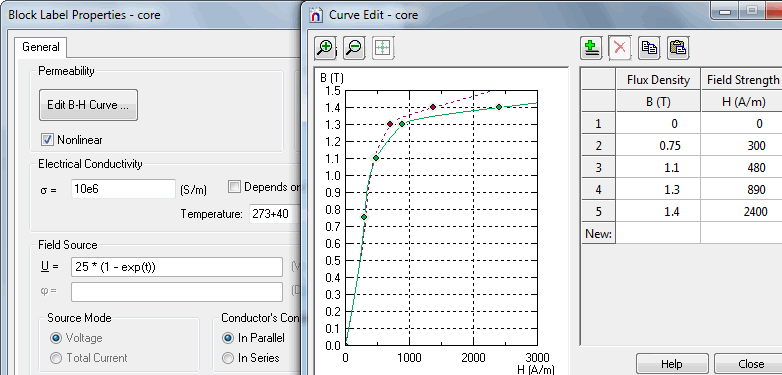
Task: Select row header 5 in curve table
Action: tap(598, 211)
